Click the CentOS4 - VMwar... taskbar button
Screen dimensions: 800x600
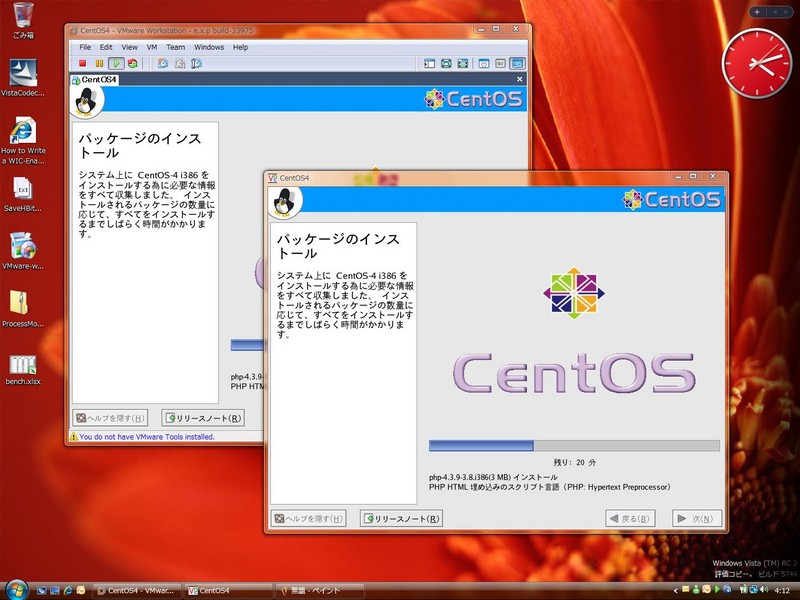click(138, 590)
